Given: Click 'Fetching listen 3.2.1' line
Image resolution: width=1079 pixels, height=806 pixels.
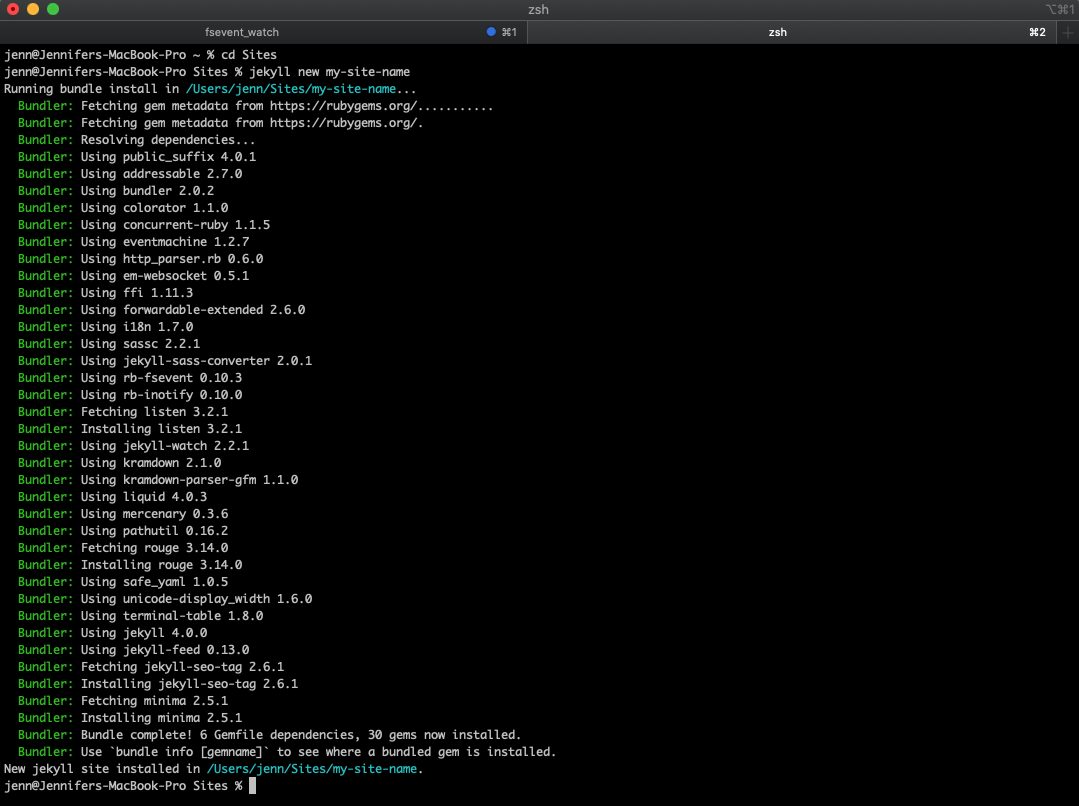Looking at the screenshot, I should 154,412.
